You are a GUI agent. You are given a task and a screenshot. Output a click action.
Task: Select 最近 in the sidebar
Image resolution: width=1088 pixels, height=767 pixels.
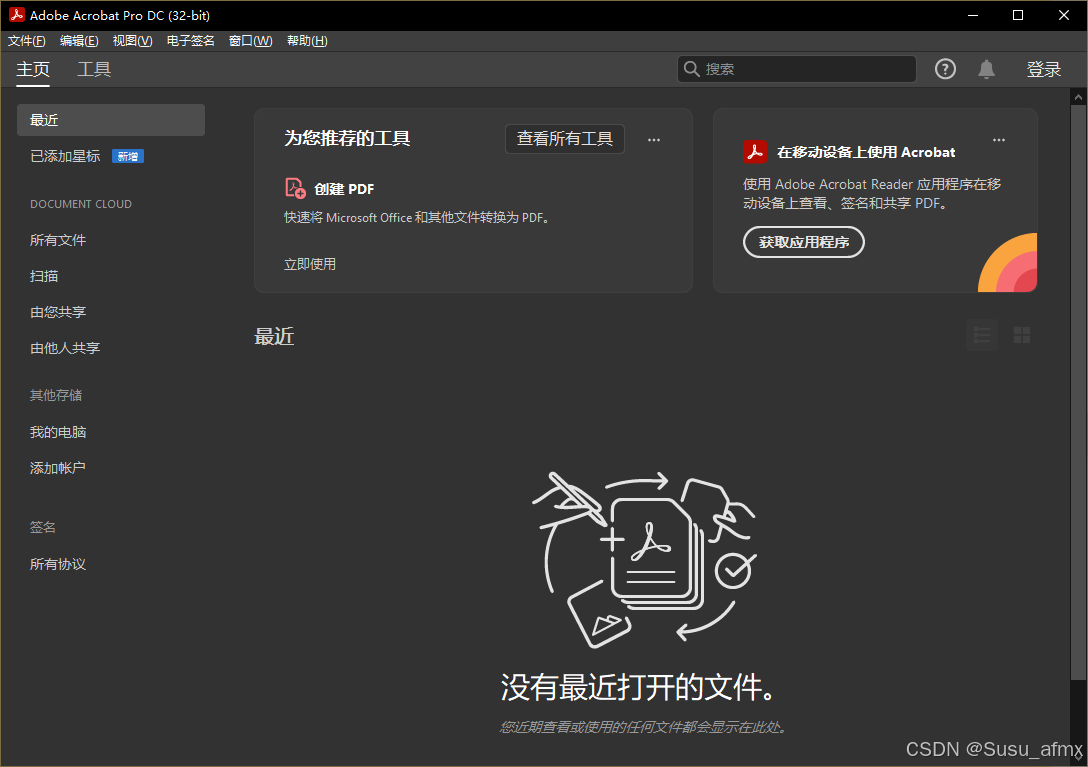111,120
